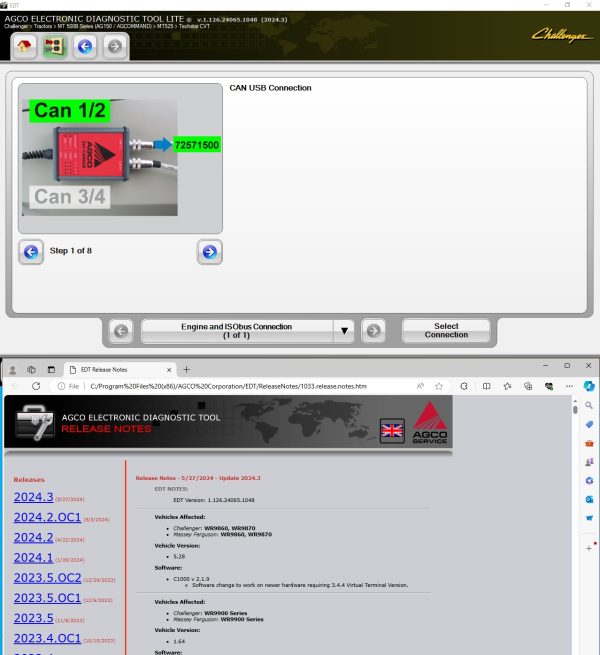This screenshot has width=600, height=655.
Task: Go to previous step with blue left arrow
Action: (31, 252)
